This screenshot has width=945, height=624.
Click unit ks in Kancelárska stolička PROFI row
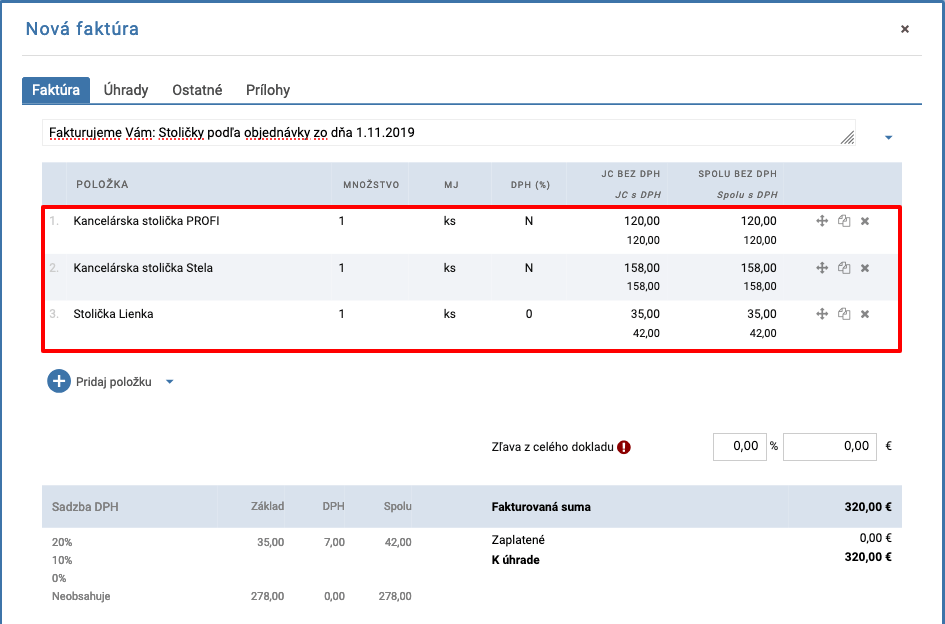coord(450,221)
